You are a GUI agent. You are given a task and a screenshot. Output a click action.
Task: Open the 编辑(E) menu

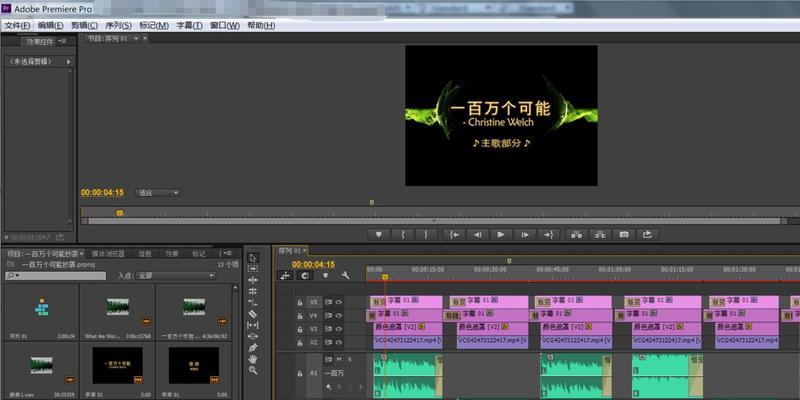pos(51,26)
